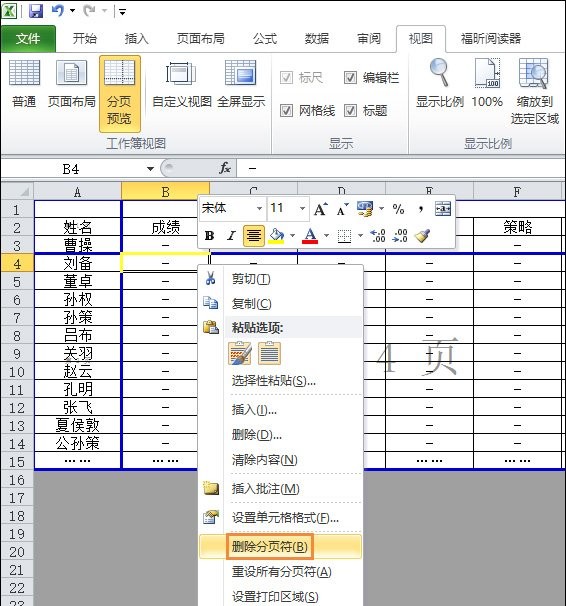The width and height of the screenshot is (566, 606).
Task: Select row 5 header
Action: pos(17,281)
